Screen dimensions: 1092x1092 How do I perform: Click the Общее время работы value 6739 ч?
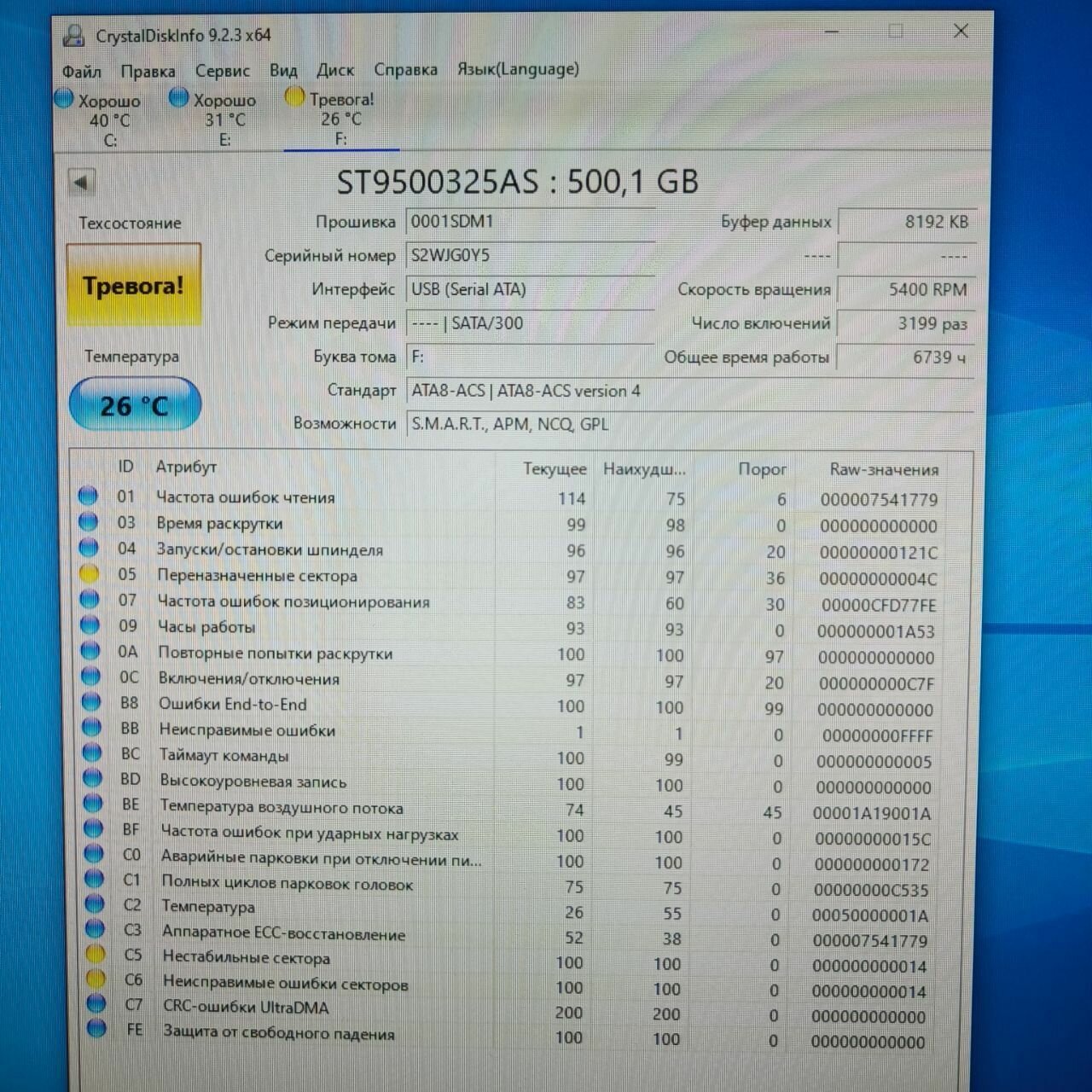pyautogui.click(x=907, y=357)
